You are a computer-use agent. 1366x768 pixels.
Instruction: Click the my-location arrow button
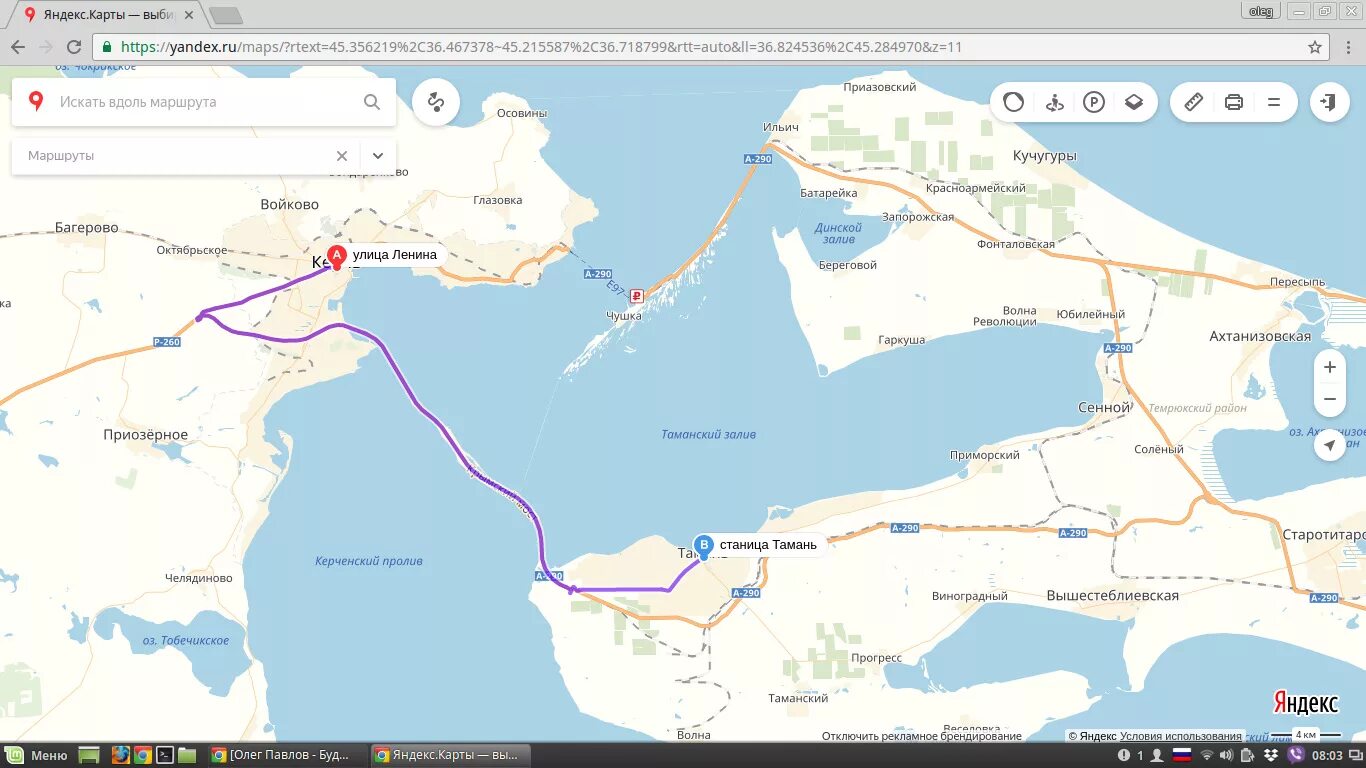(1330, 445)
